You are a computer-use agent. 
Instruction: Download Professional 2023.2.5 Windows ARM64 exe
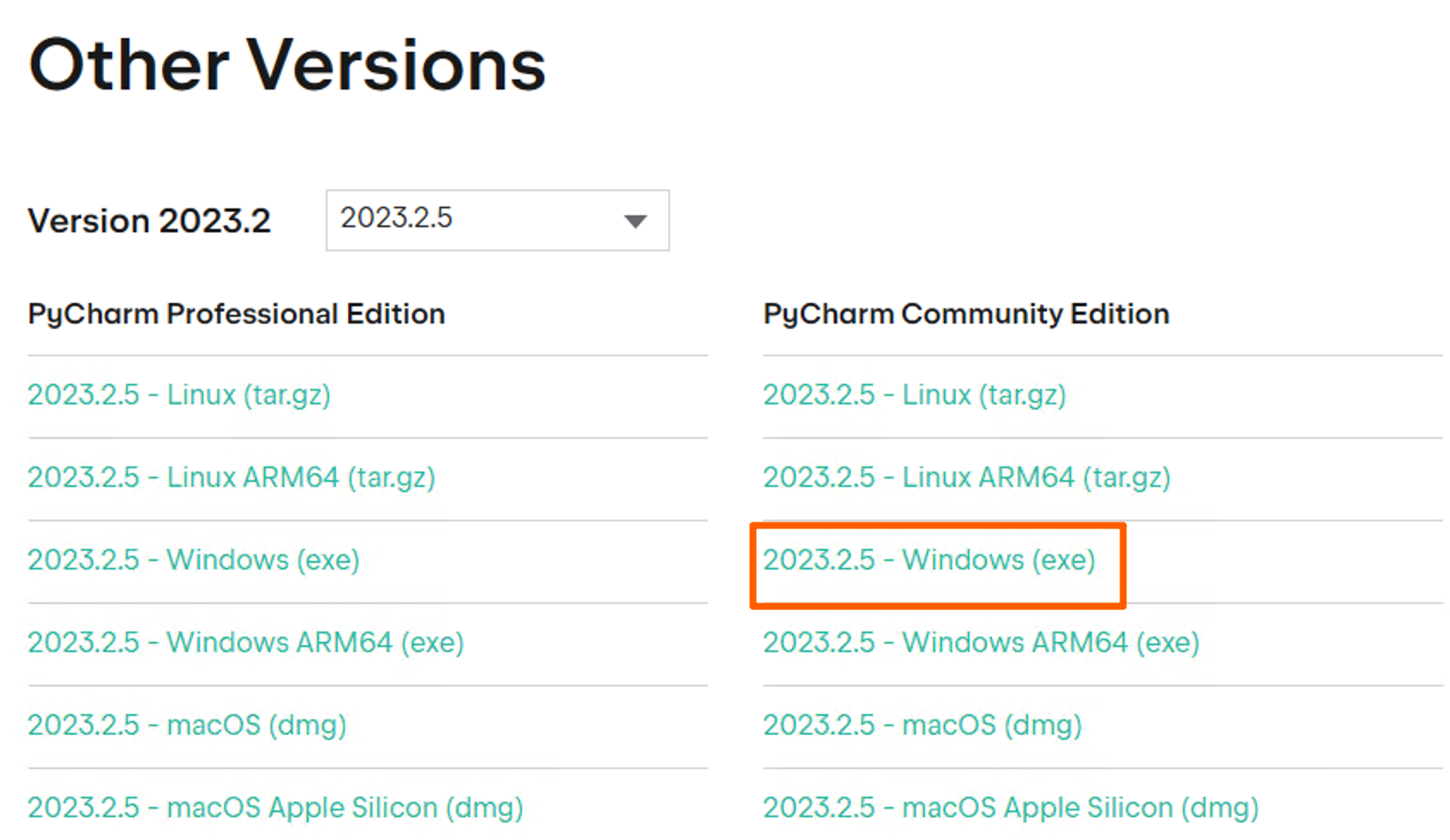coord(245,643)
